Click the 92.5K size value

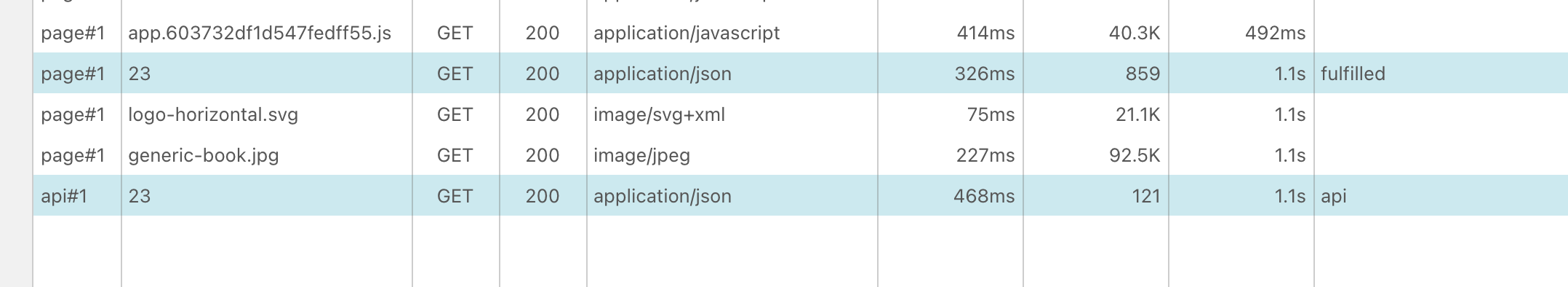tap(1135, 155)
